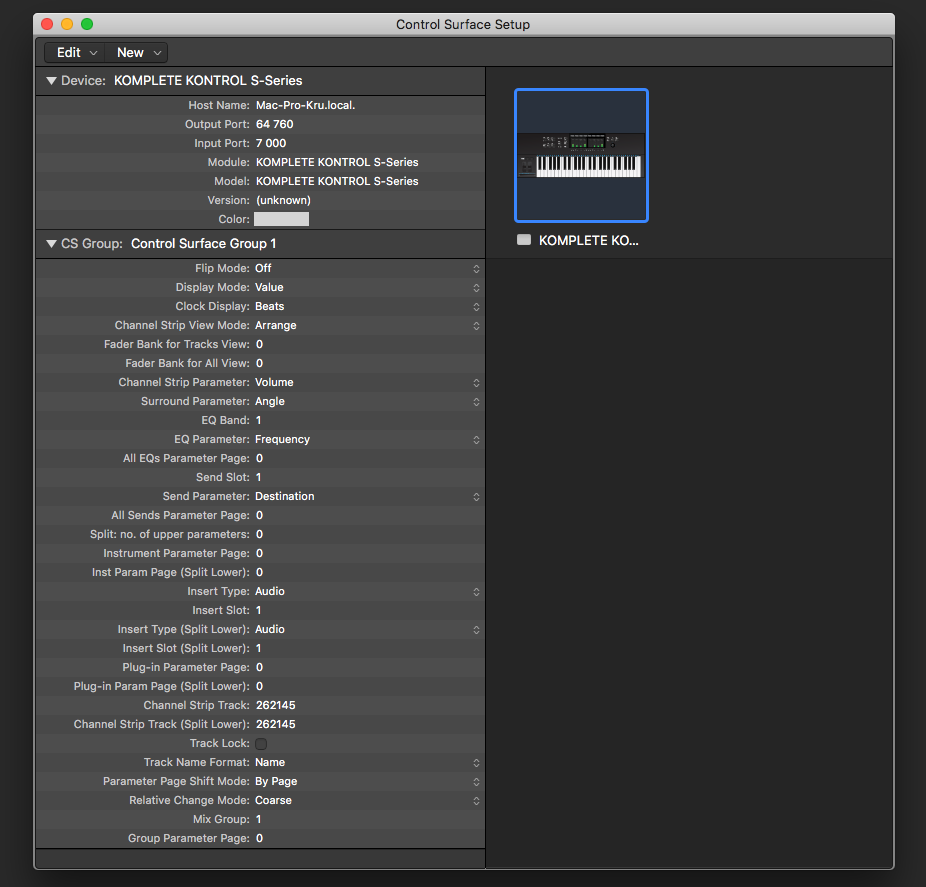
Task: Click Plug-in Param Page (Split Lower) value
Action: click(259, 686)
